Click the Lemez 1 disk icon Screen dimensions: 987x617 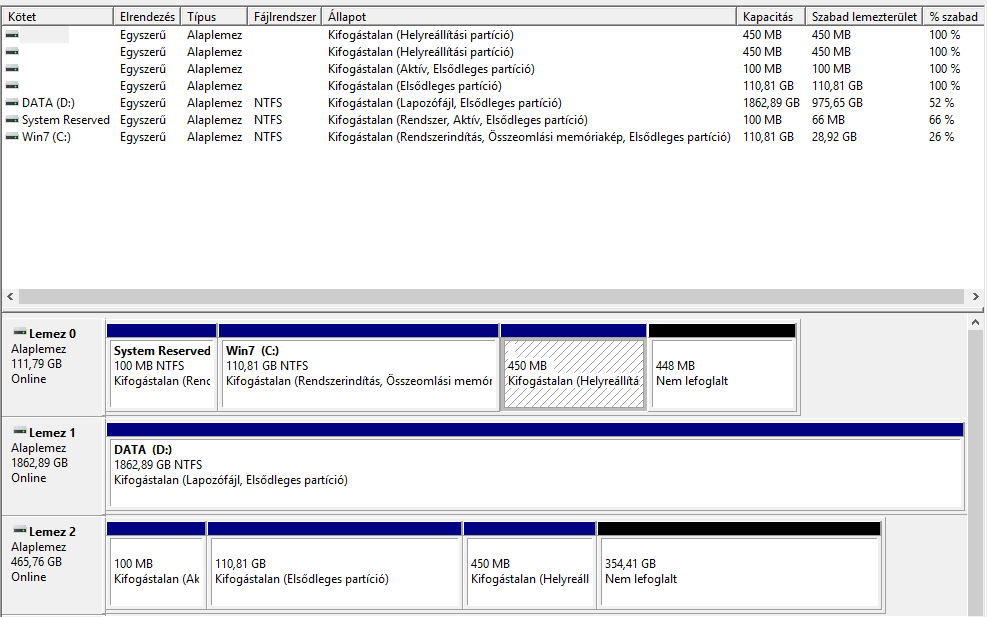tap(20, 432)
